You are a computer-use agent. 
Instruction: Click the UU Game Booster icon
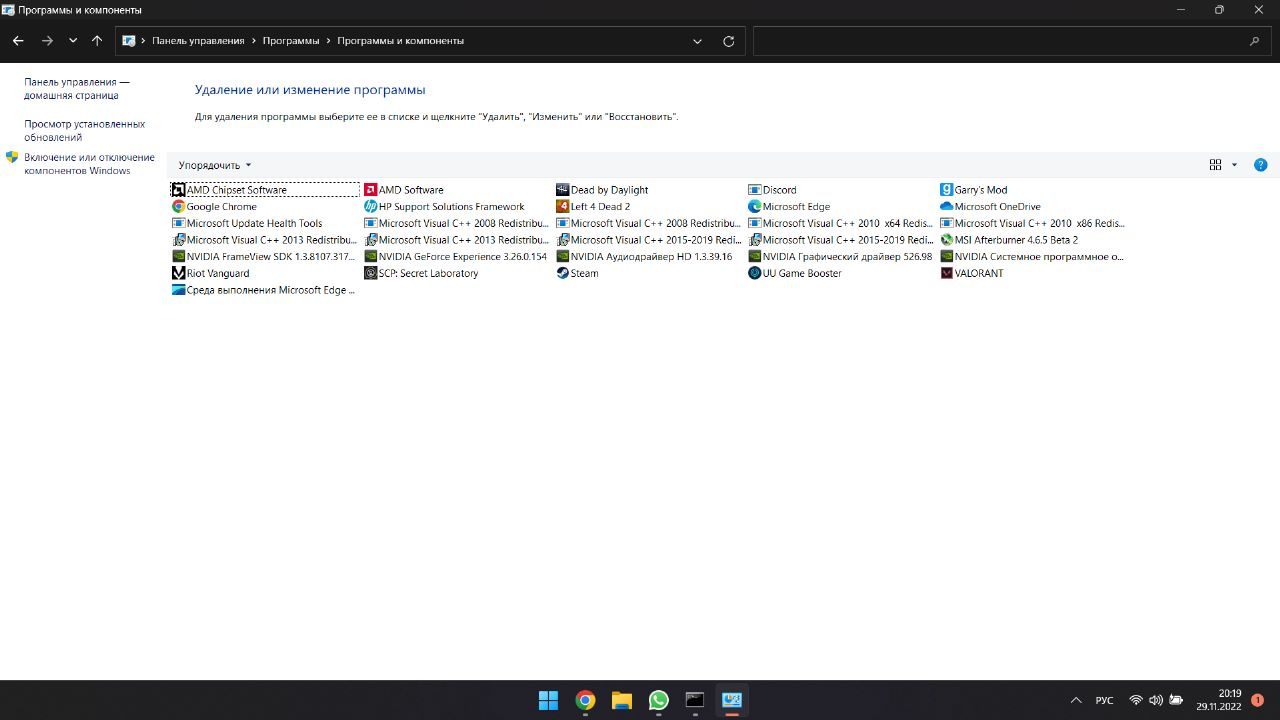(754, 273)
